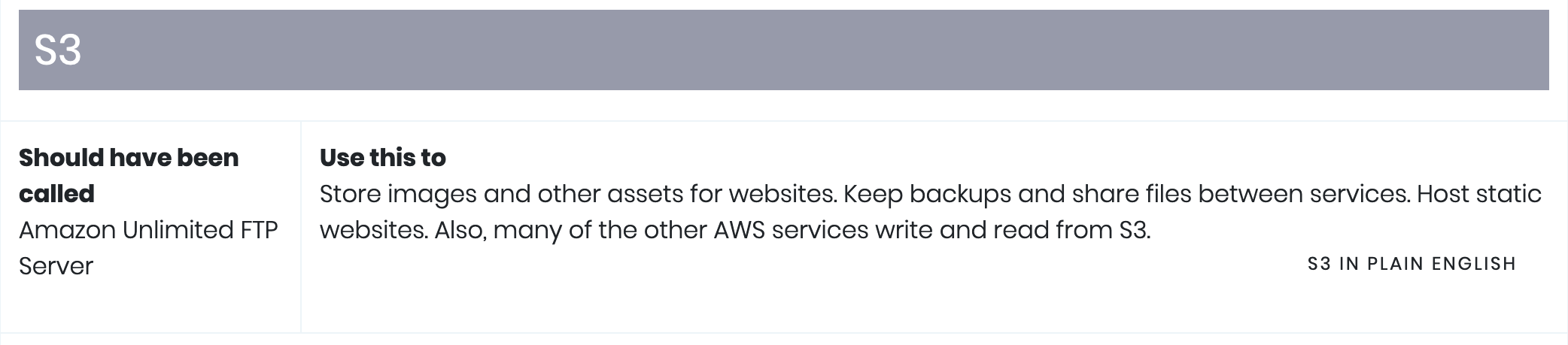Click the 'Should have been called' label
Viewport: 1568px width, 345px height.
click(129, 175)
